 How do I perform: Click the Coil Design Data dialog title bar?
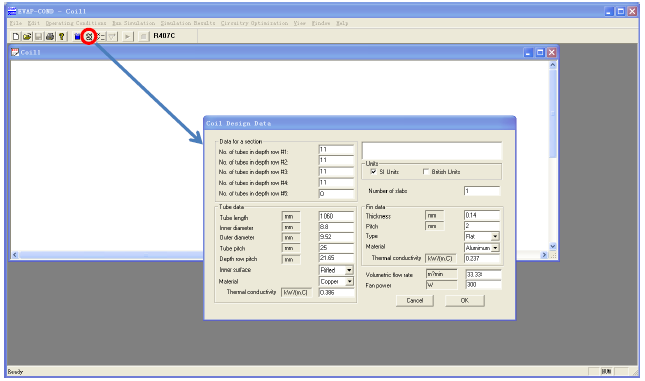[360, 123]
